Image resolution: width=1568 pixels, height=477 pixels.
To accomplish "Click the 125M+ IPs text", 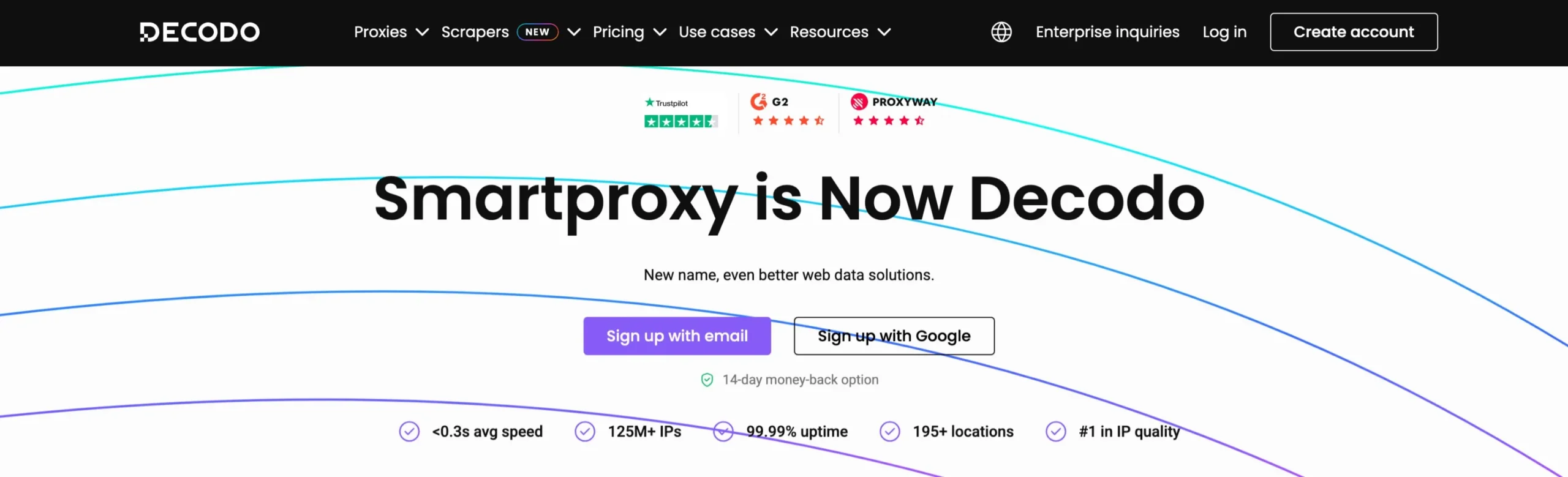I will coord(644,432).
